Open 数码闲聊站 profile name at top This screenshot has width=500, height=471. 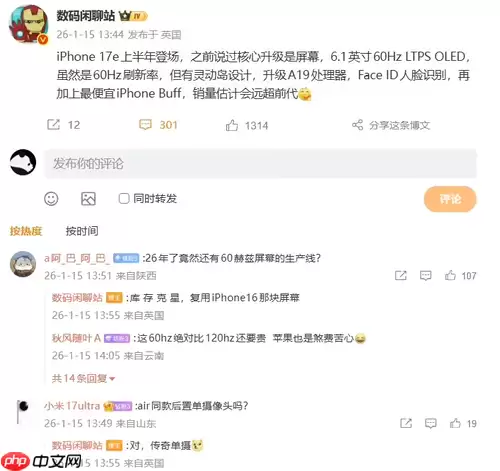(85, 15)
